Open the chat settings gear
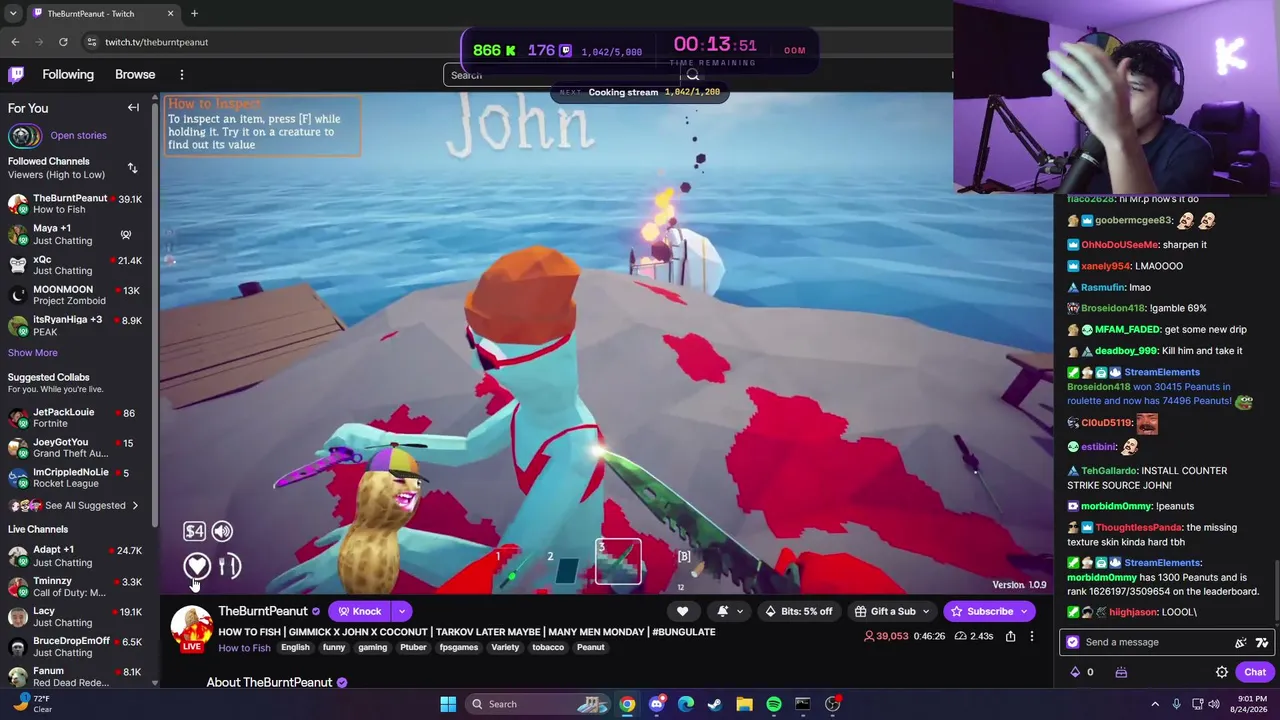Image resolution: width=1280 pixels, height=720 pixels. pos(1222,672)
